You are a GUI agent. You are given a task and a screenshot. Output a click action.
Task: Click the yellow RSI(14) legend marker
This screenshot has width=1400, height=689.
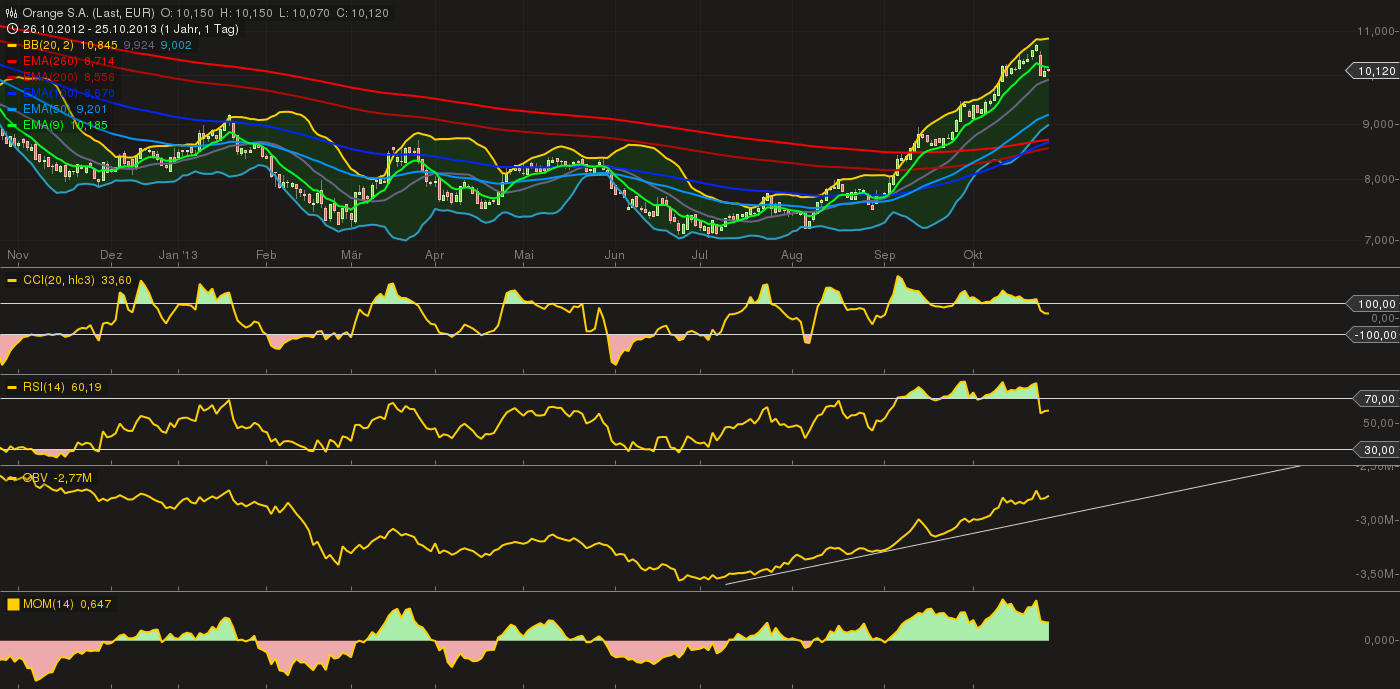point(12,386)
